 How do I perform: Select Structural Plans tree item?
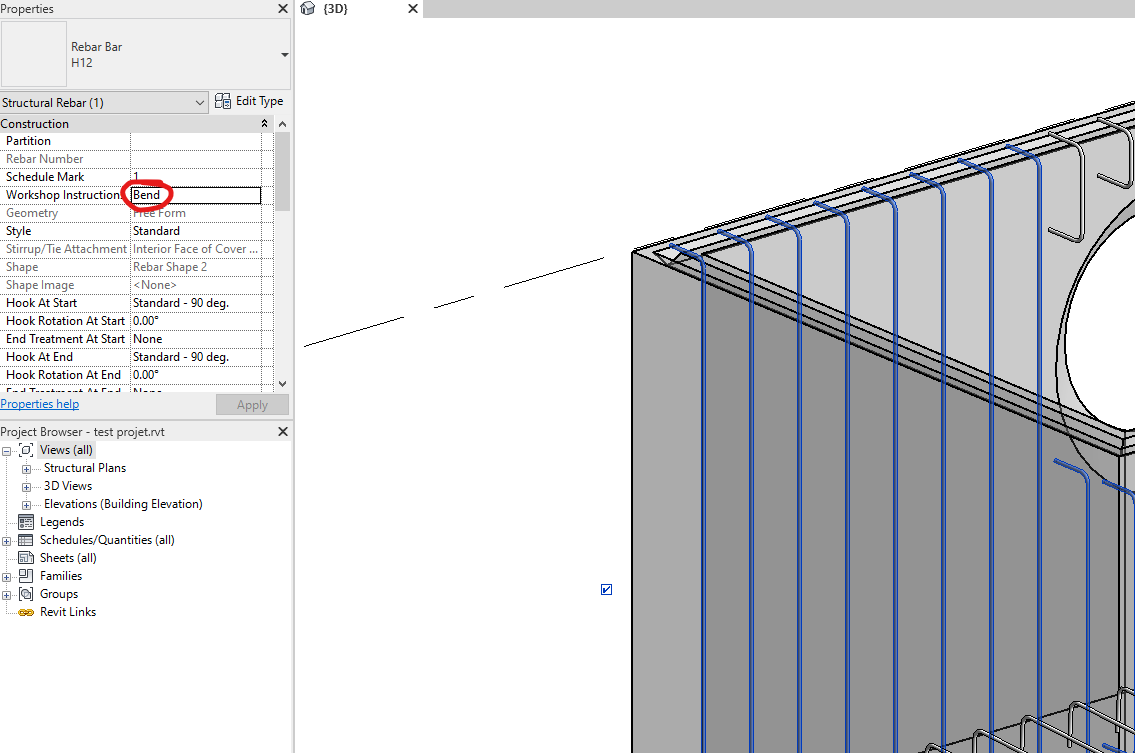point(85,468)
